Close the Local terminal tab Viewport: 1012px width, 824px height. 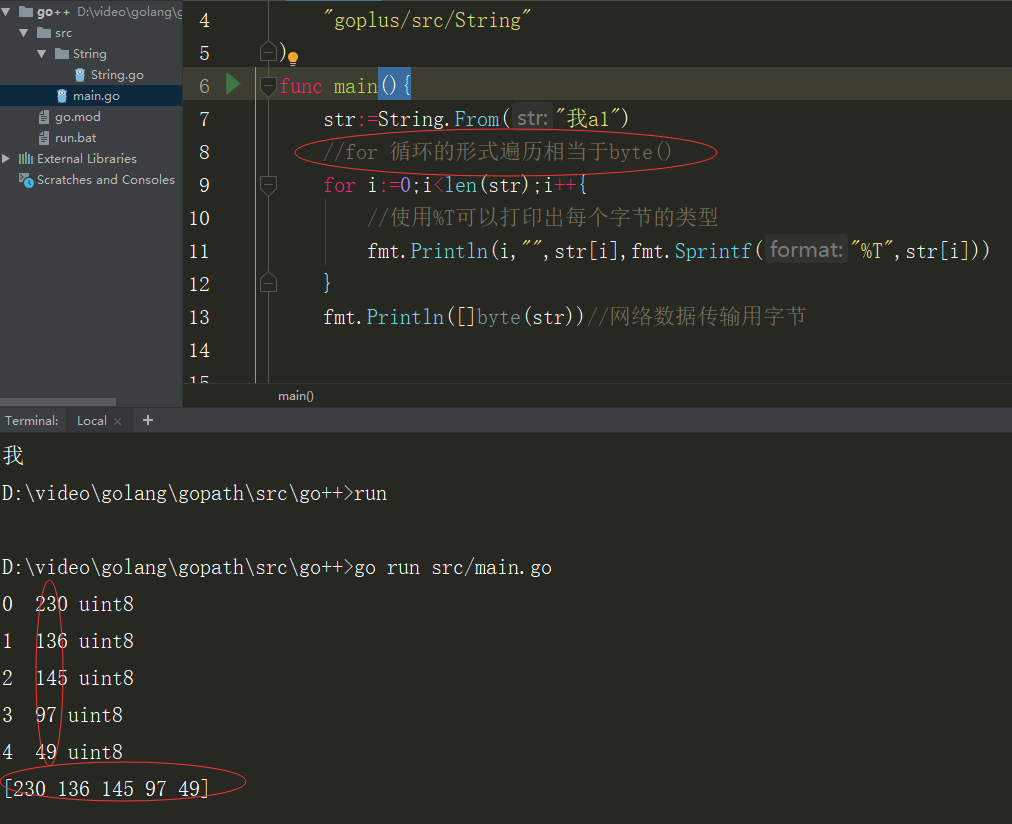(117, 421)
